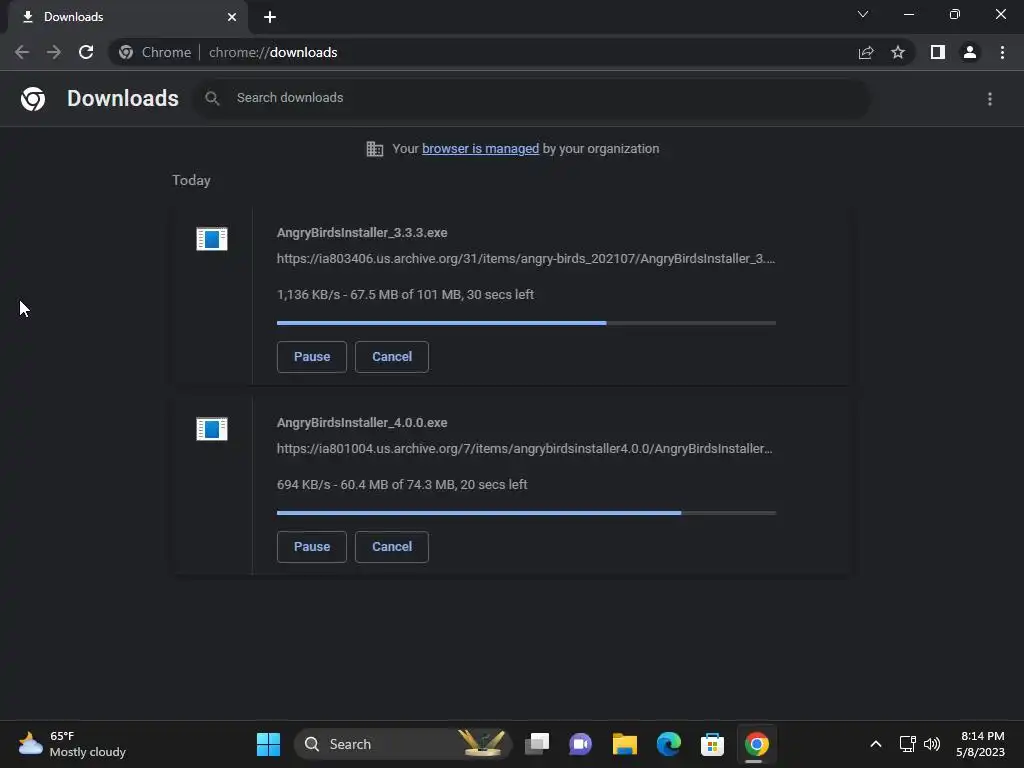This screenshot has height=768, width=1024.
Task: Open the clock showing 8:14 PM
Action: click(982, 744)
